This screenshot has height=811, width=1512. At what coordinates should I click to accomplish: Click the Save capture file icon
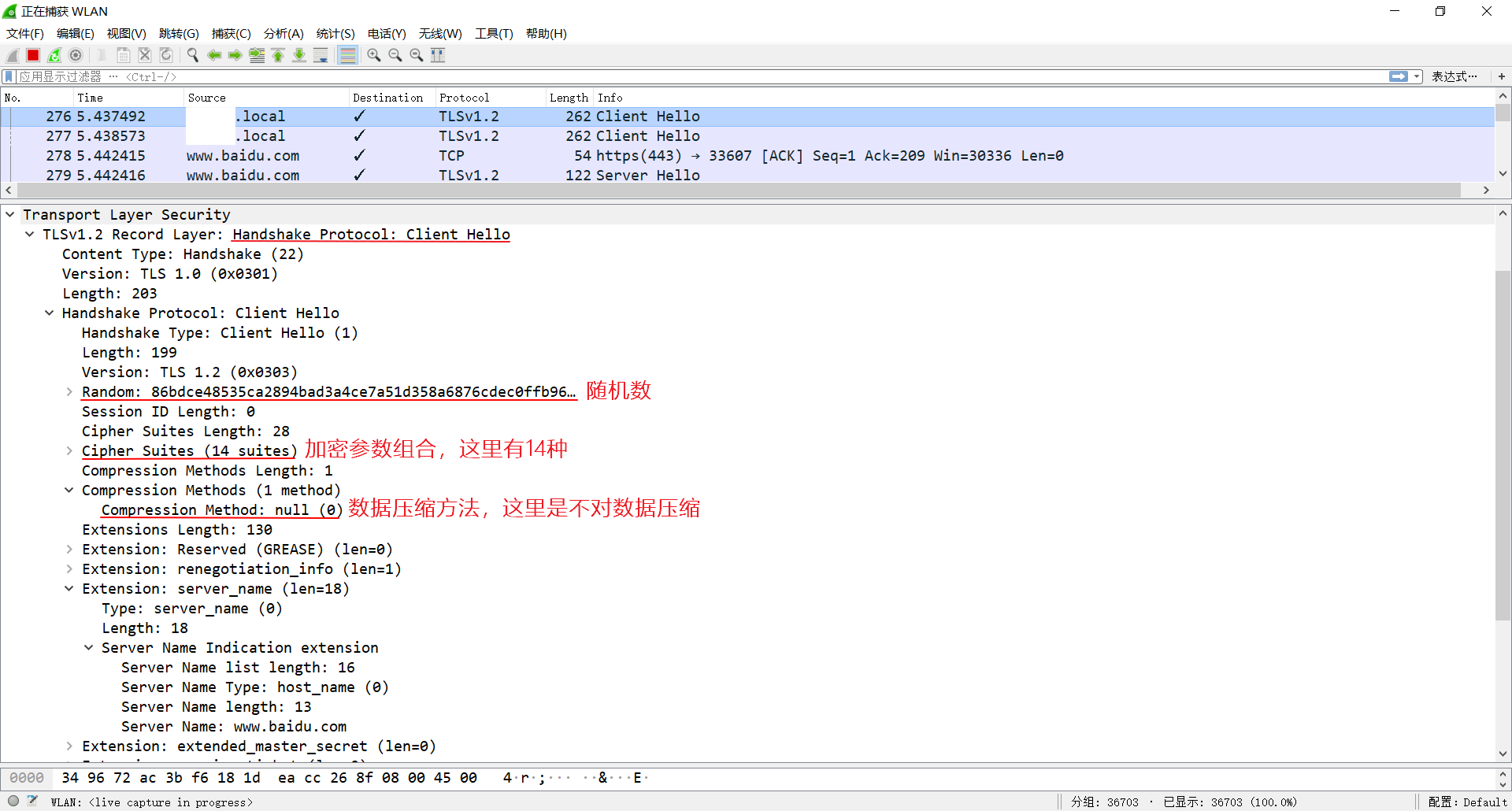pyautogui.click(x=123, y=55)
